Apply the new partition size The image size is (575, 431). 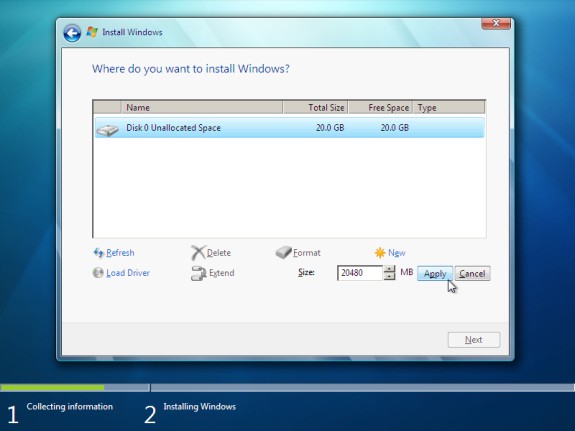pos(435,273)
